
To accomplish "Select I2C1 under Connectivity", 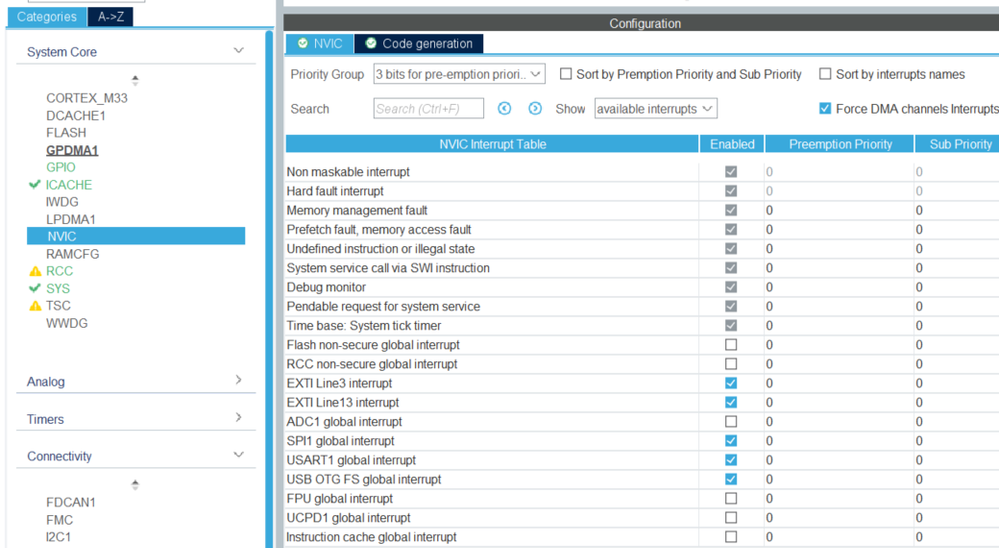I will click(59, 537).
